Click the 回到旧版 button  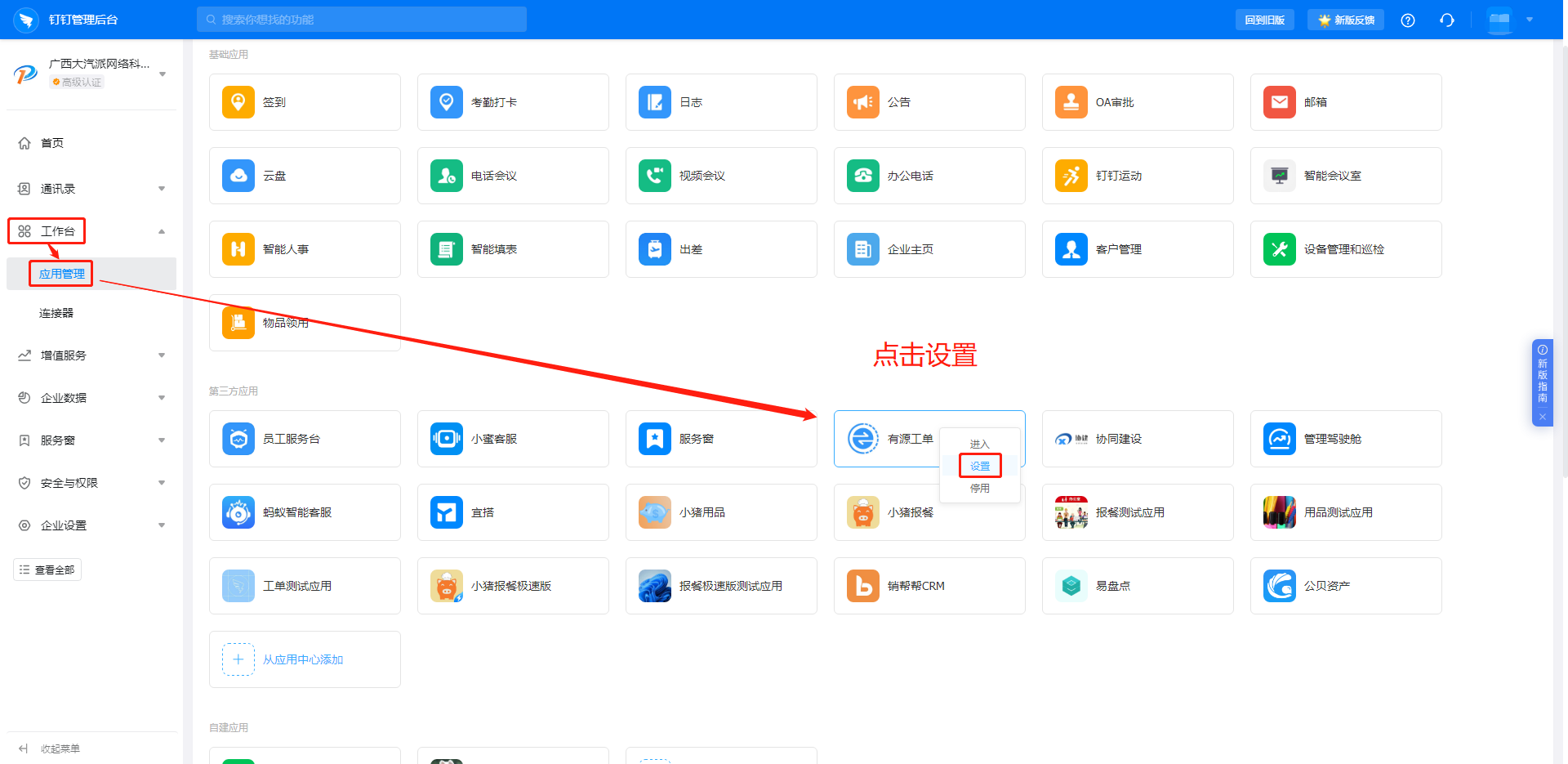pos(1264,20)
